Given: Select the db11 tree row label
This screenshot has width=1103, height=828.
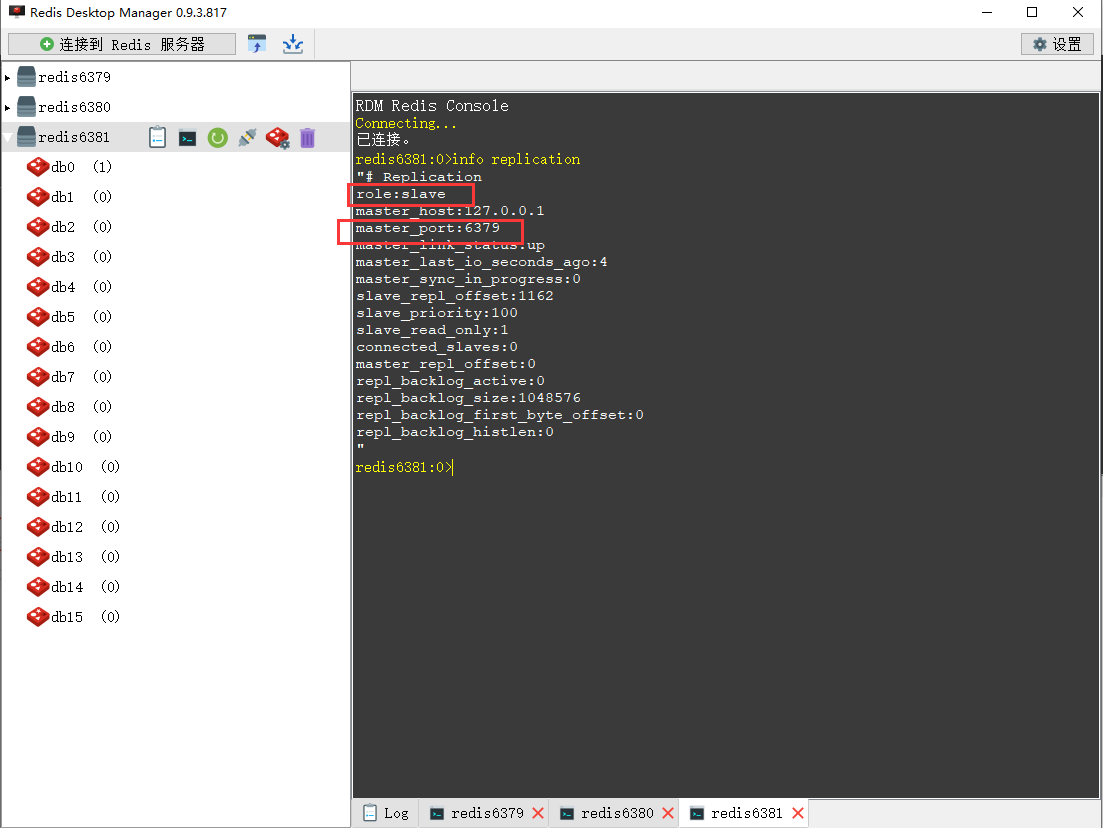Looking at the screenshot, I should 67,497.
